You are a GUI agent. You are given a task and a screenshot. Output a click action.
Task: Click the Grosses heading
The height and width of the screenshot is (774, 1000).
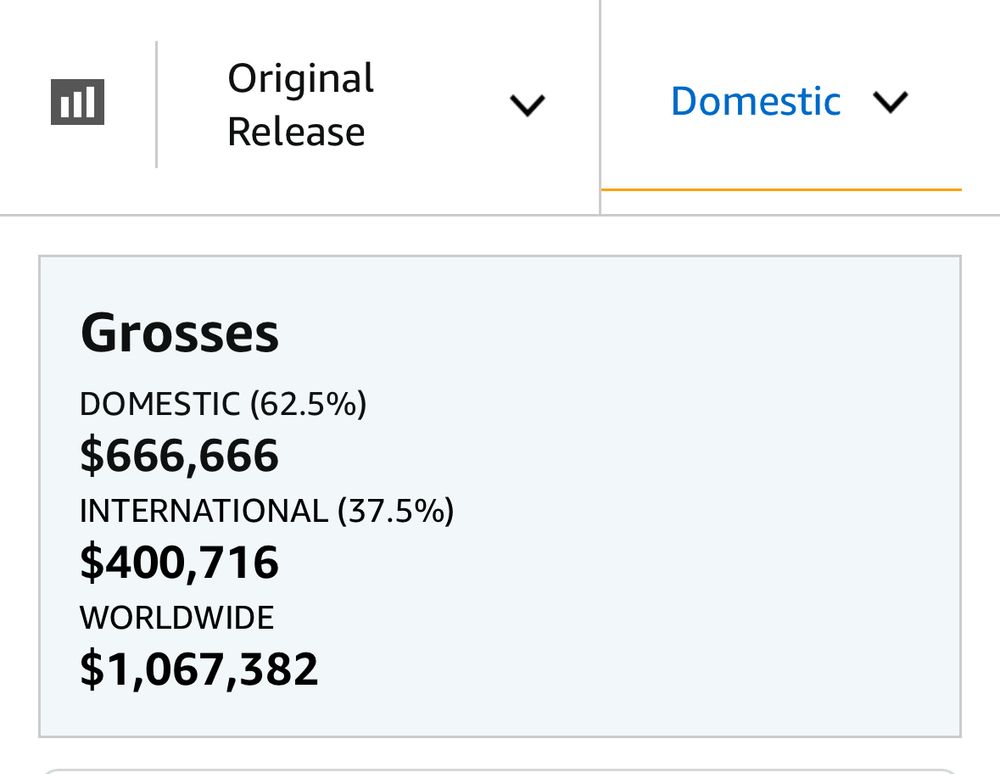click(x=179, y=333)
